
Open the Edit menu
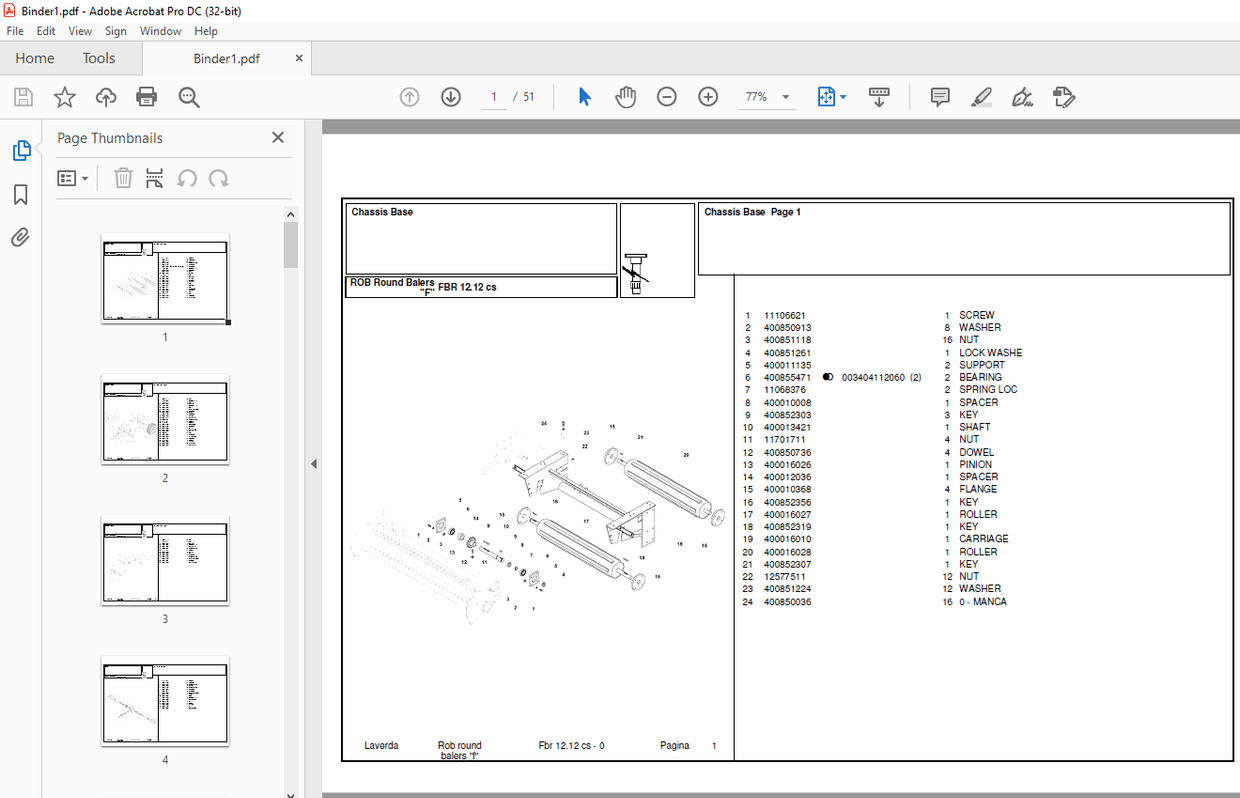click(44, 31)
